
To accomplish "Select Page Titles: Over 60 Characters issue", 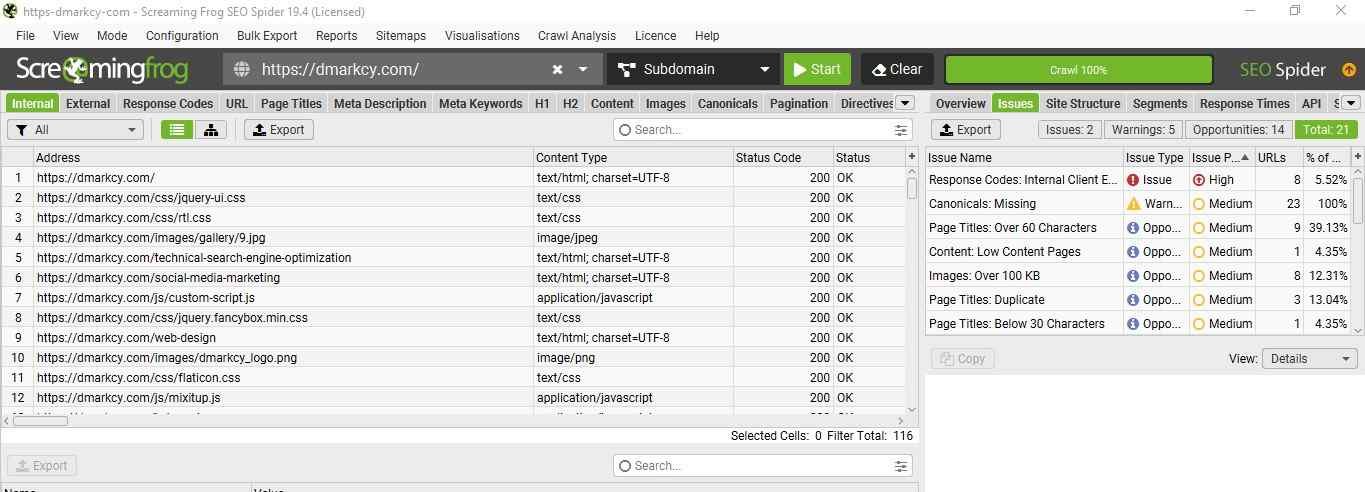I will 1138,228.
